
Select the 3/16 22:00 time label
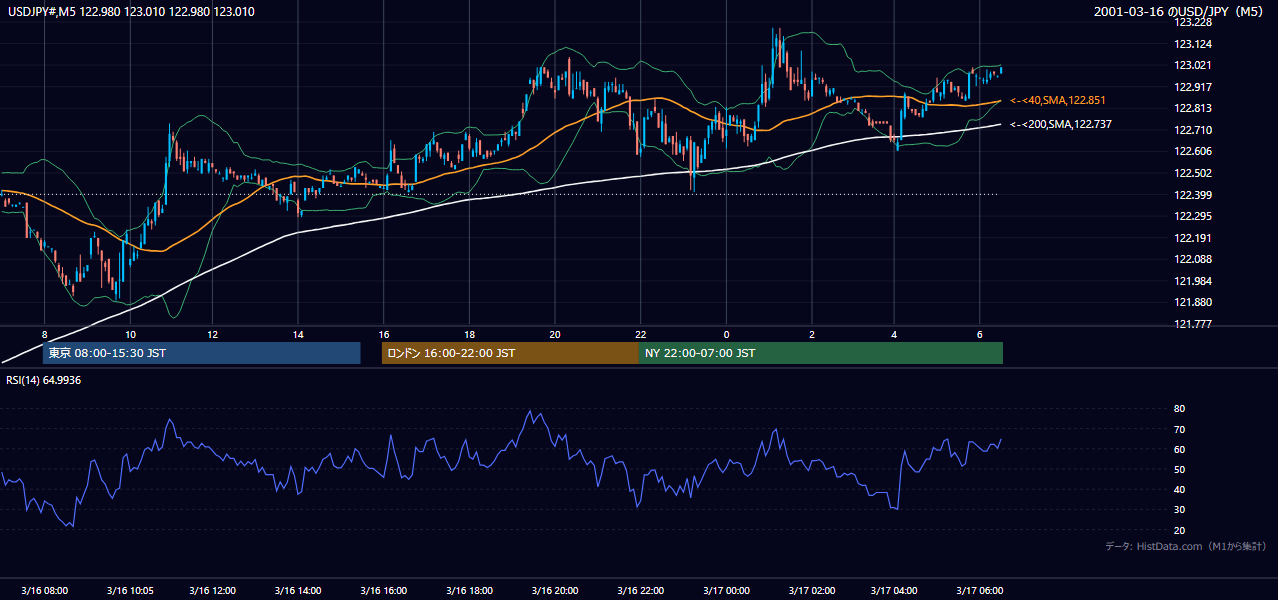640,591
